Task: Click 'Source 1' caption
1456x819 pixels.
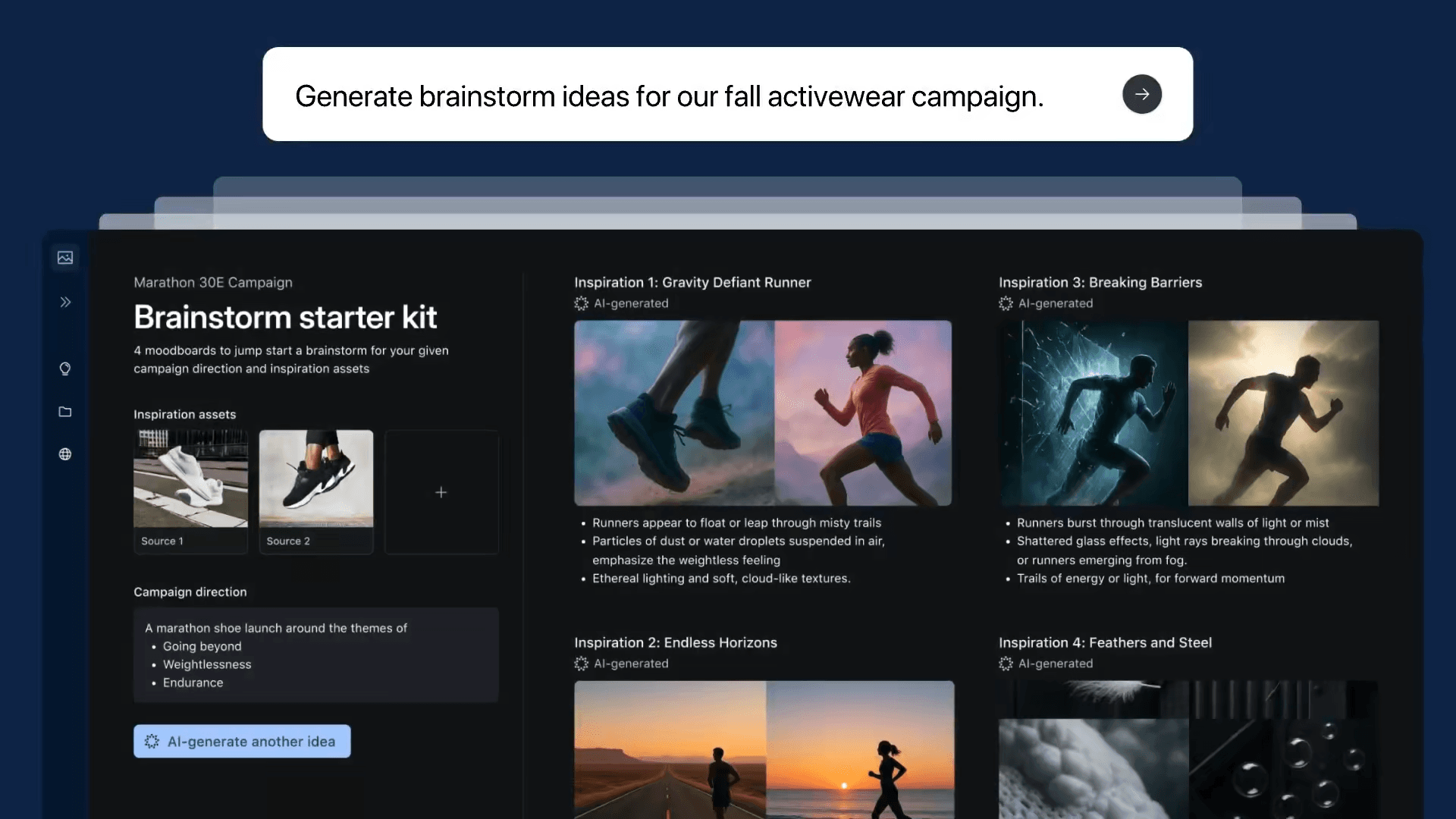Action: [162, 541]
